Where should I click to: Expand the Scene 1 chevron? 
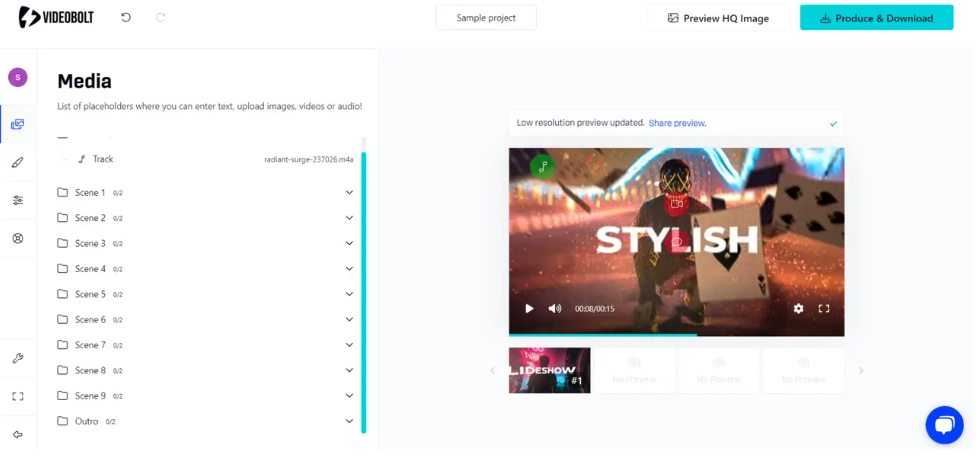point(349,192)
